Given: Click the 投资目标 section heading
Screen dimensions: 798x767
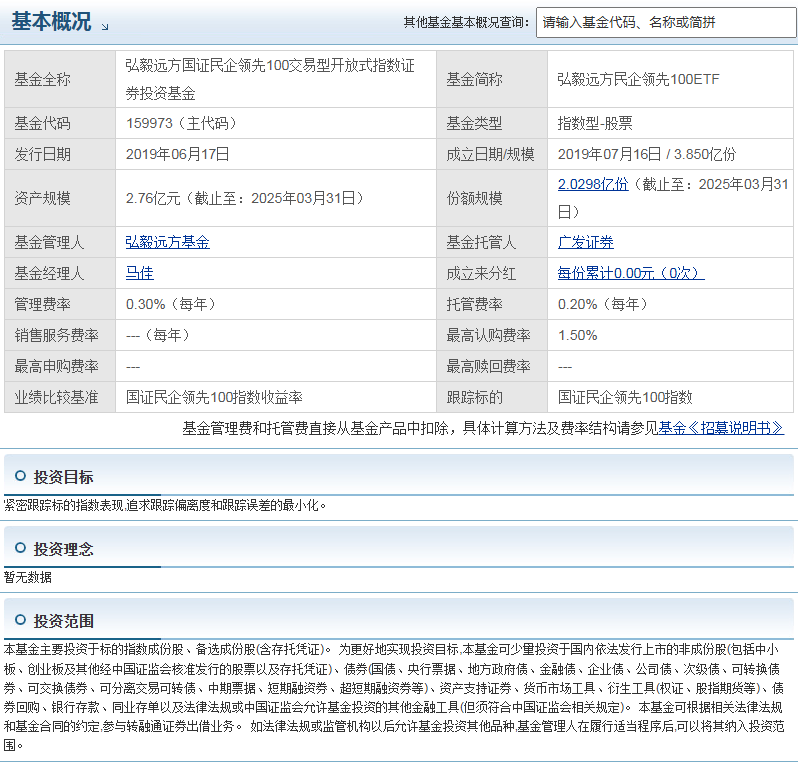Looking at the screenshot, I should (x=63, y=477).
